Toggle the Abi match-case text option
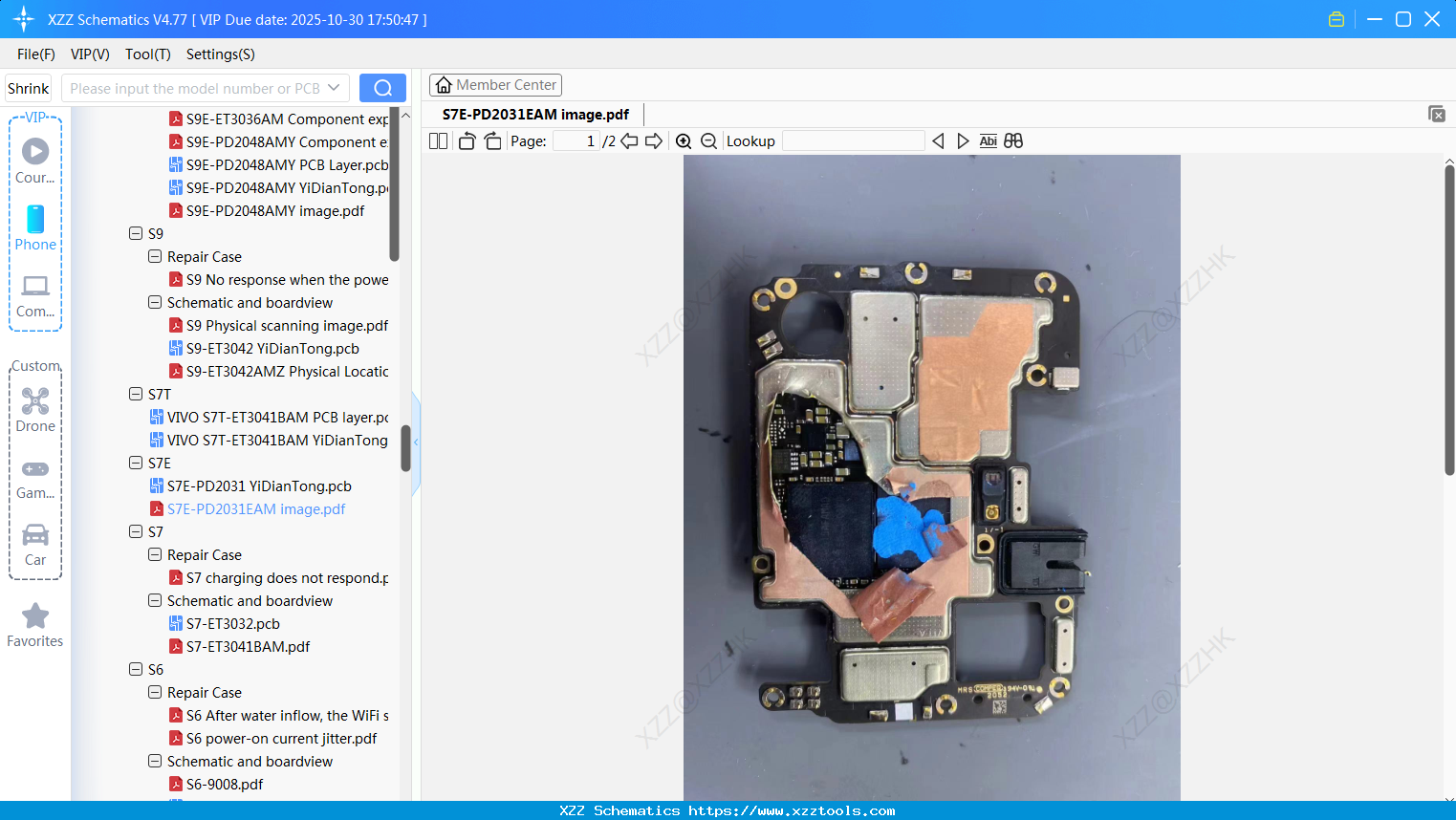Viewport: 1456px width, 820px height. (x=989, y=141)
